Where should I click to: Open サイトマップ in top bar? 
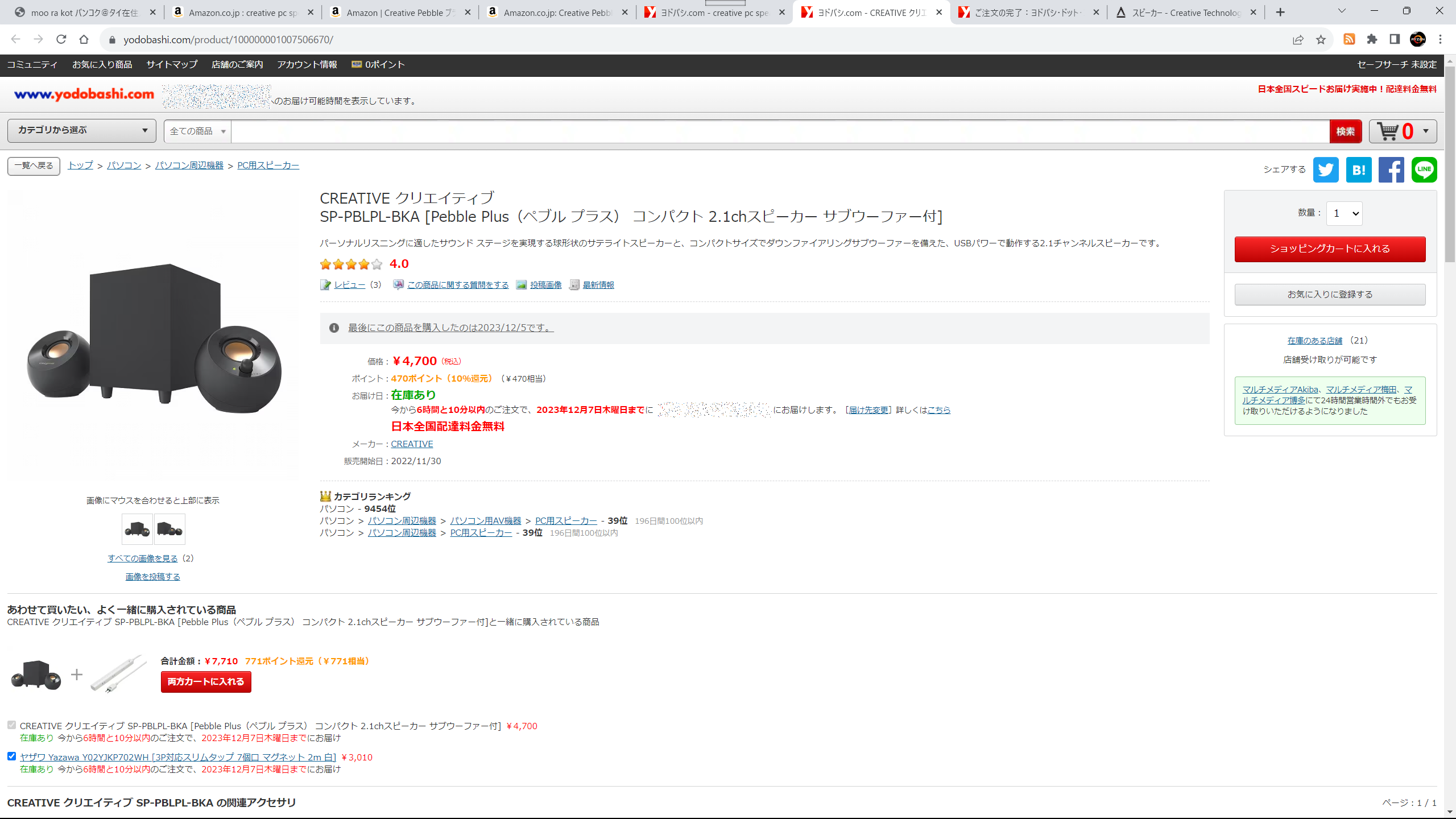coord(172,65)
